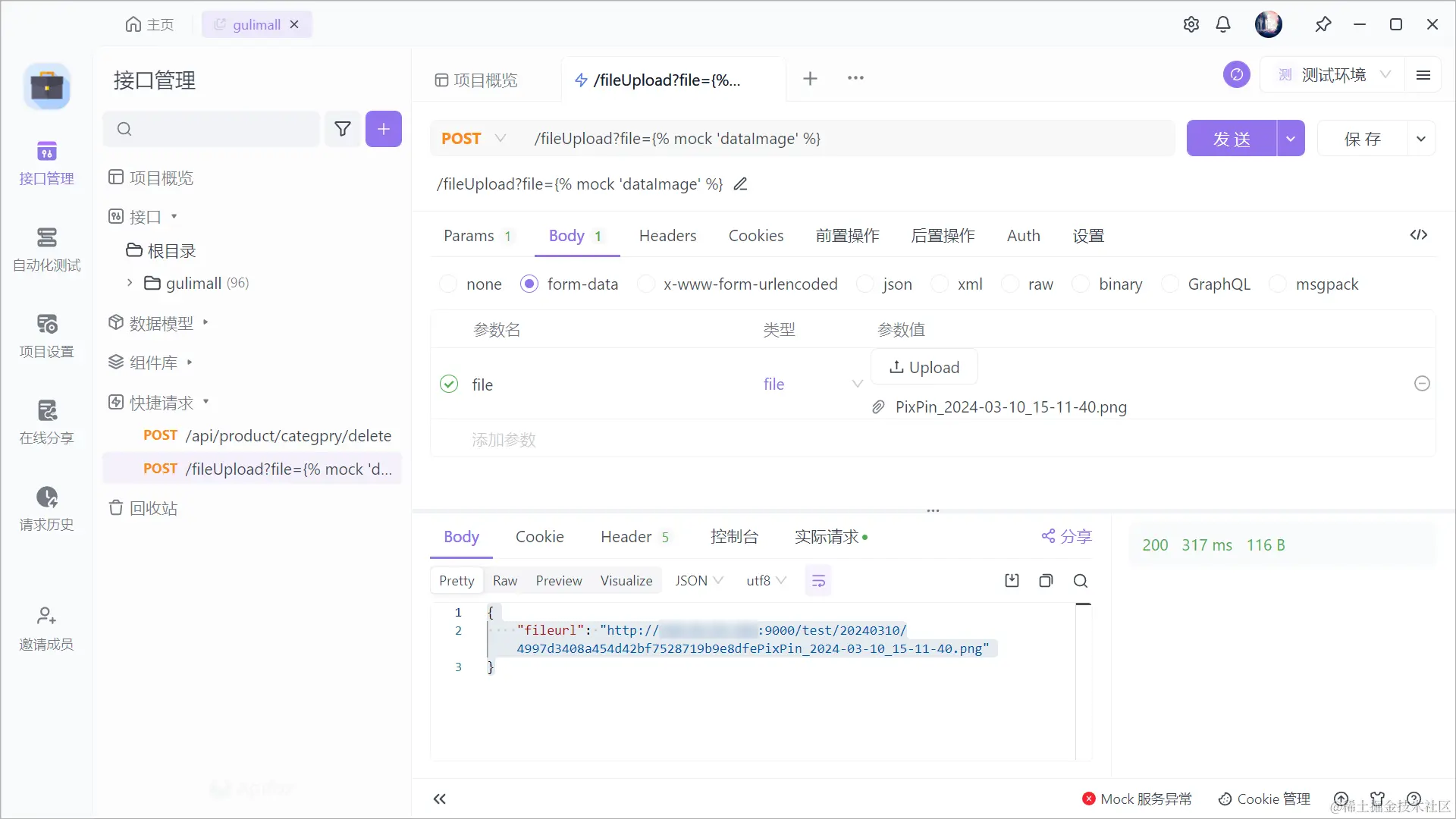Click the filter icon beside the search box
1456x819 pixels.
tap(343, 129)
